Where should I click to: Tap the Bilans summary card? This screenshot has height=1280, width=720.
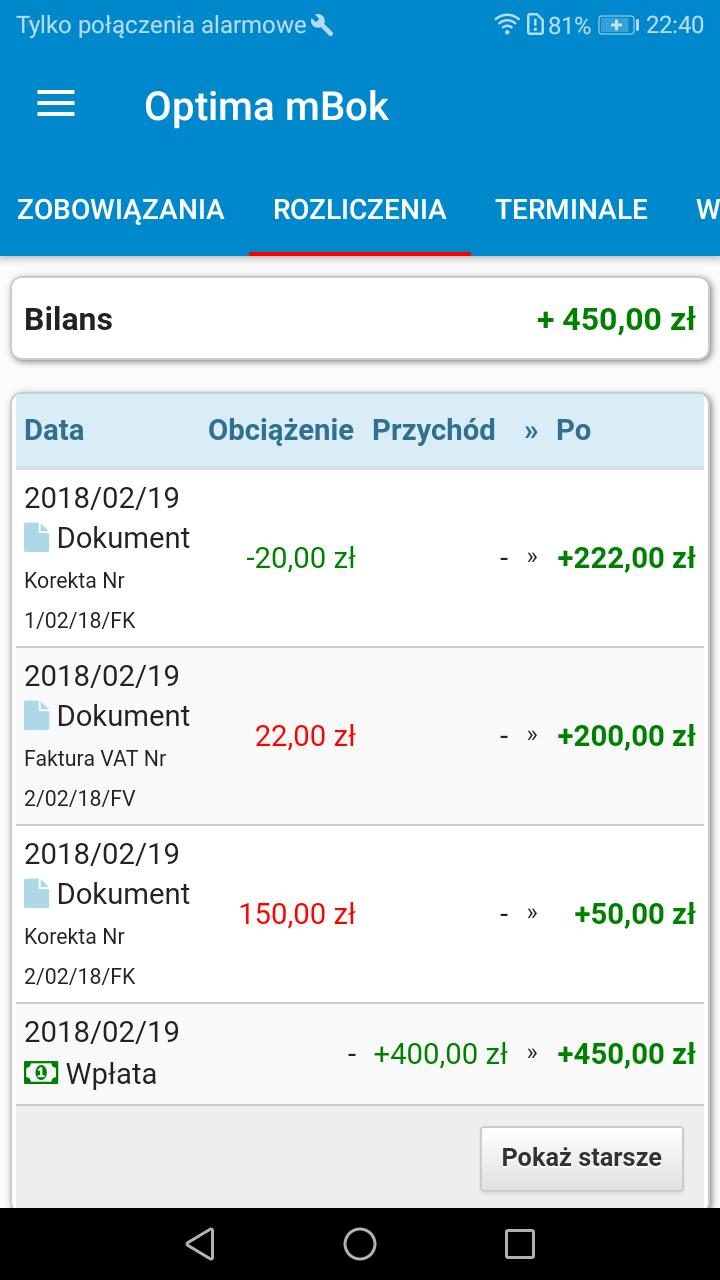coord(360,319)
